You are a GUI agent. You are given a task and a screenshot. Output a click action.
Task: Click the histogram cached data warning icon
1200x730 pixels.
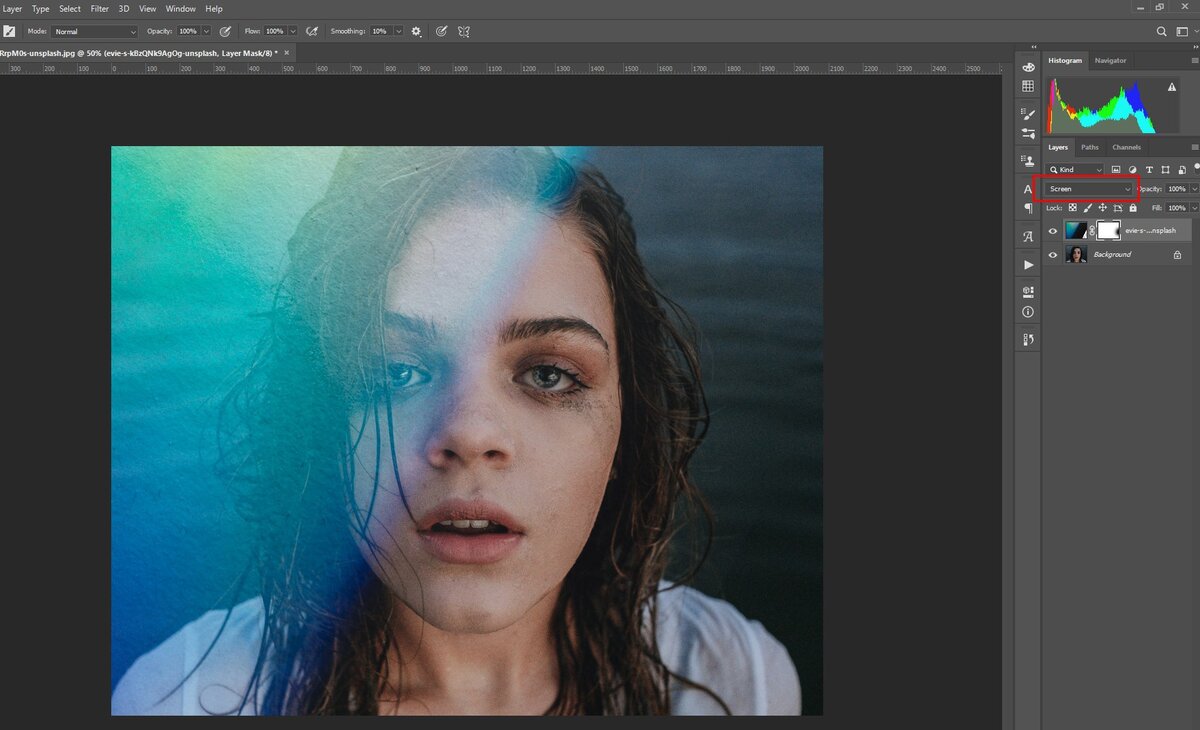(x=1171, y=88)
